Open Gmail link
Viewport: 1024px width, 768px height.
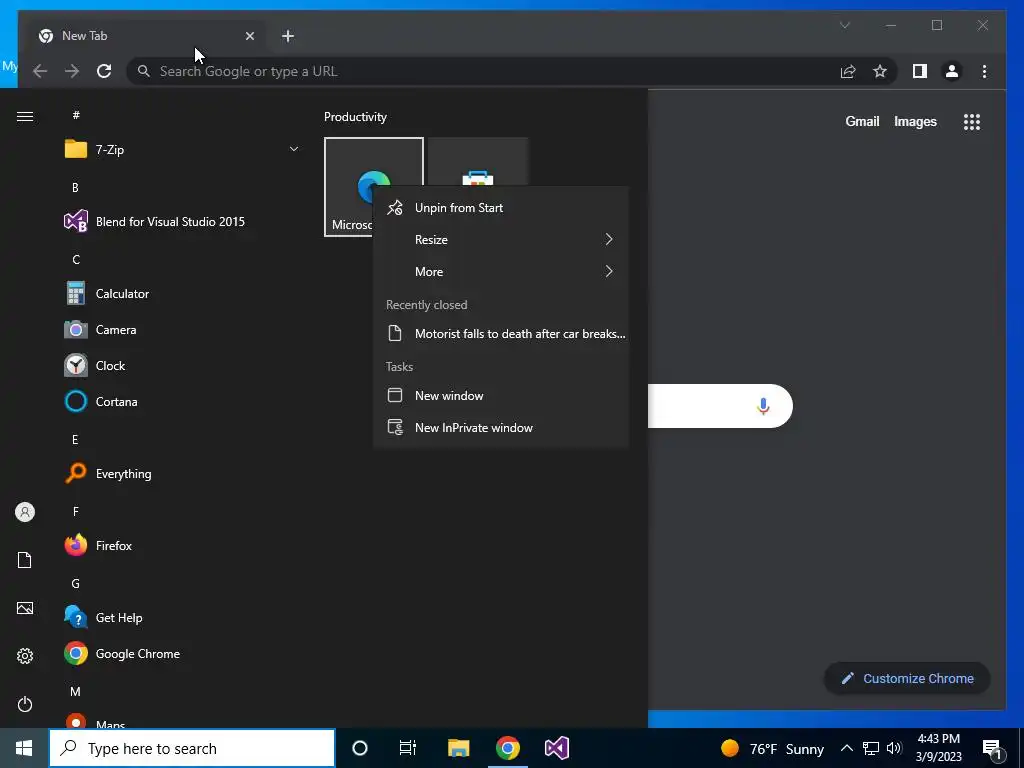coord(862,121)
